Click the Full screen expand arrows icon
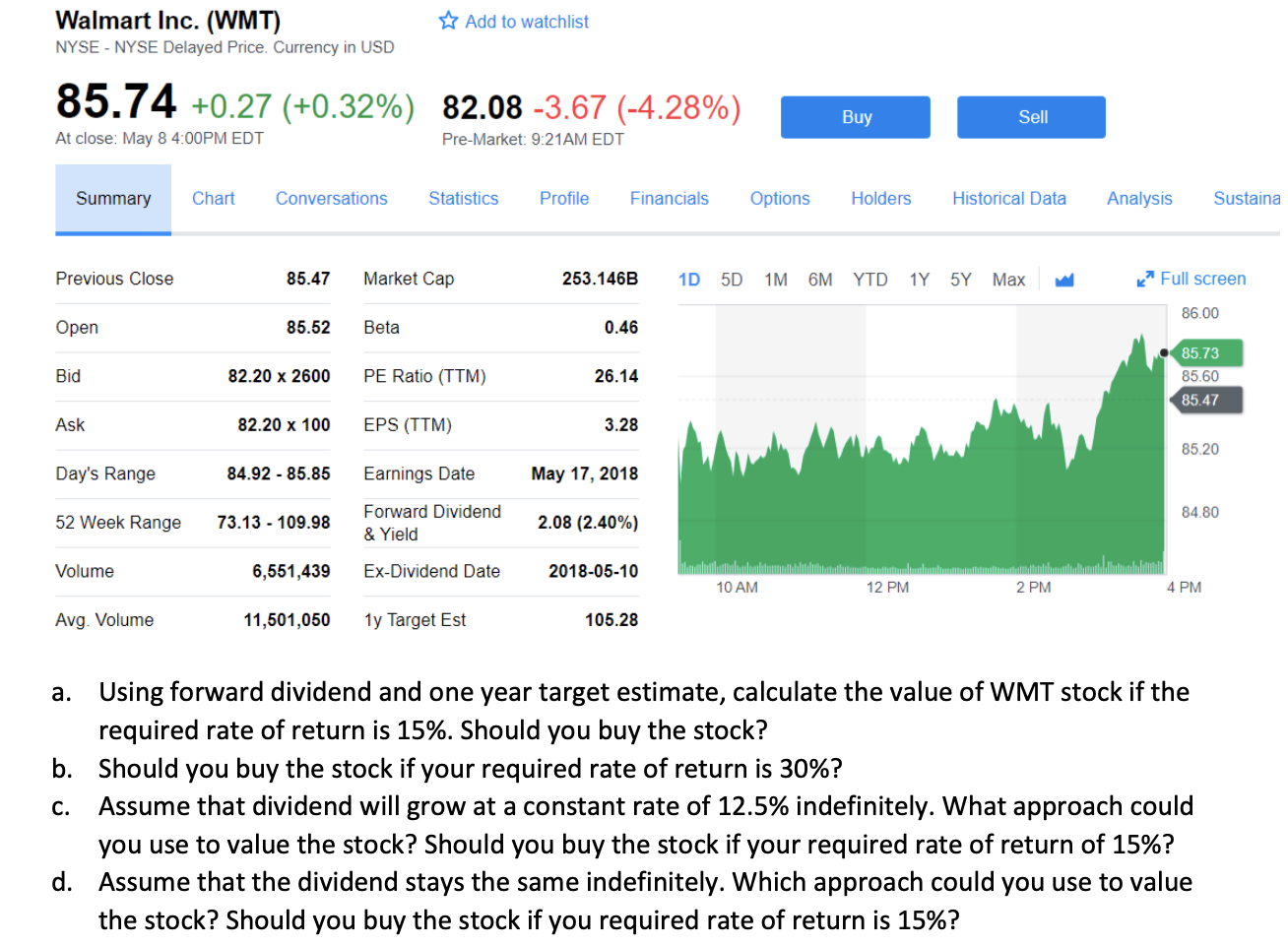This screenshot has width=1288, height=946. 1144,280
